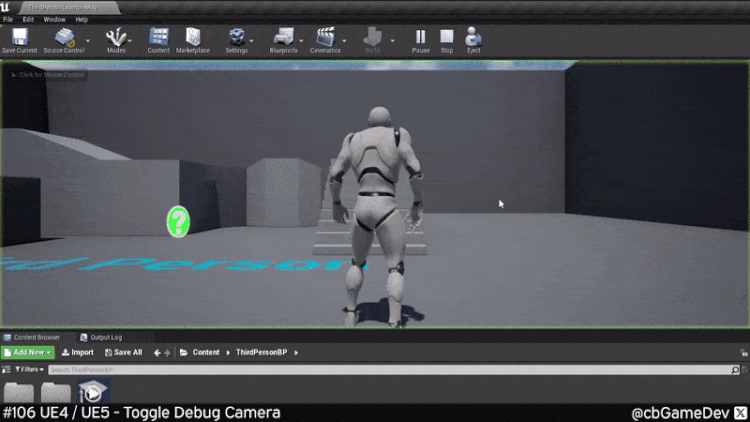Open the Blueprints toolbar icon
750x422 pixels.
coord(284,37)
